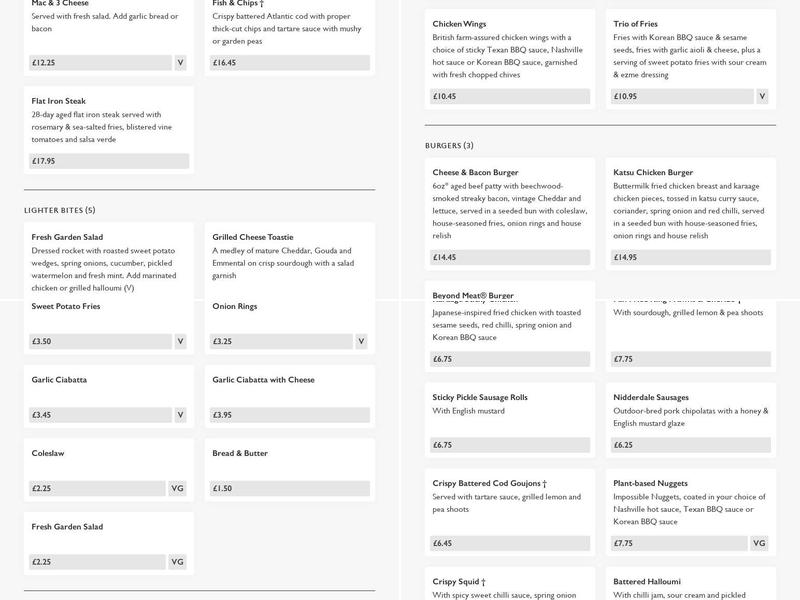Select the Lighter Bites (5) section header
Screen dimensions: 800x600
[x=60, y=210]
